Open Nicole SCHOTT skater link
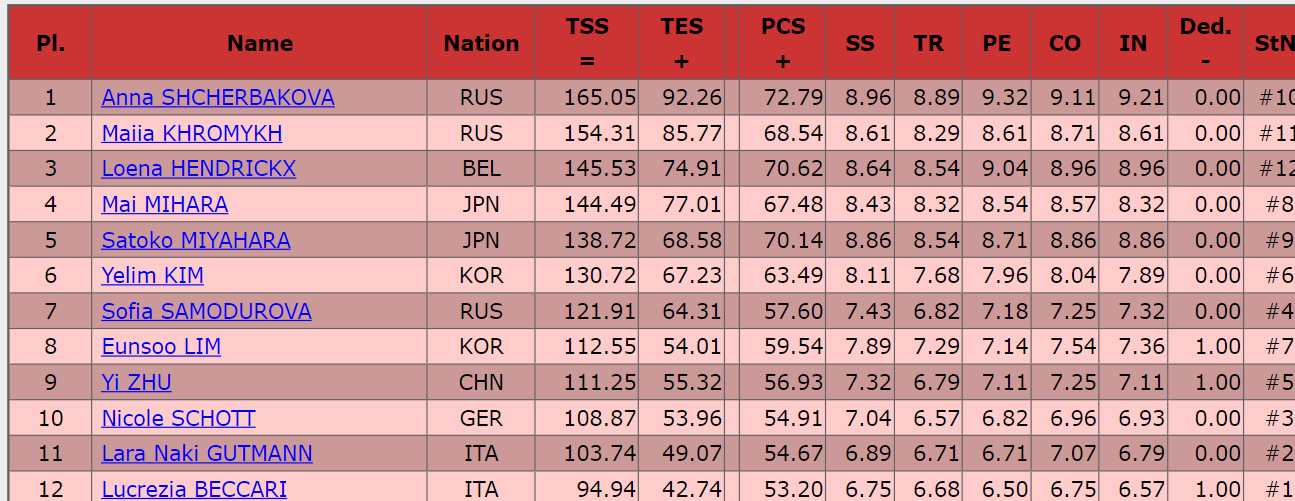The width and height of the screenshot is (1295, 501). pos(179,419)
